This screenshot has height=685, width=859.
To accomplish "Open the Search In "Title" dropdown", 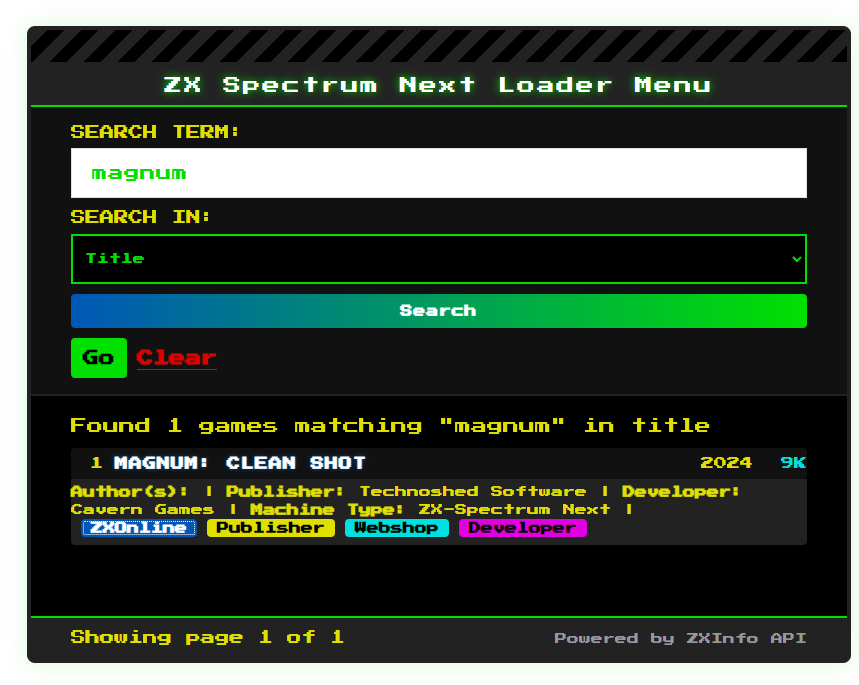I will [438, 259].
